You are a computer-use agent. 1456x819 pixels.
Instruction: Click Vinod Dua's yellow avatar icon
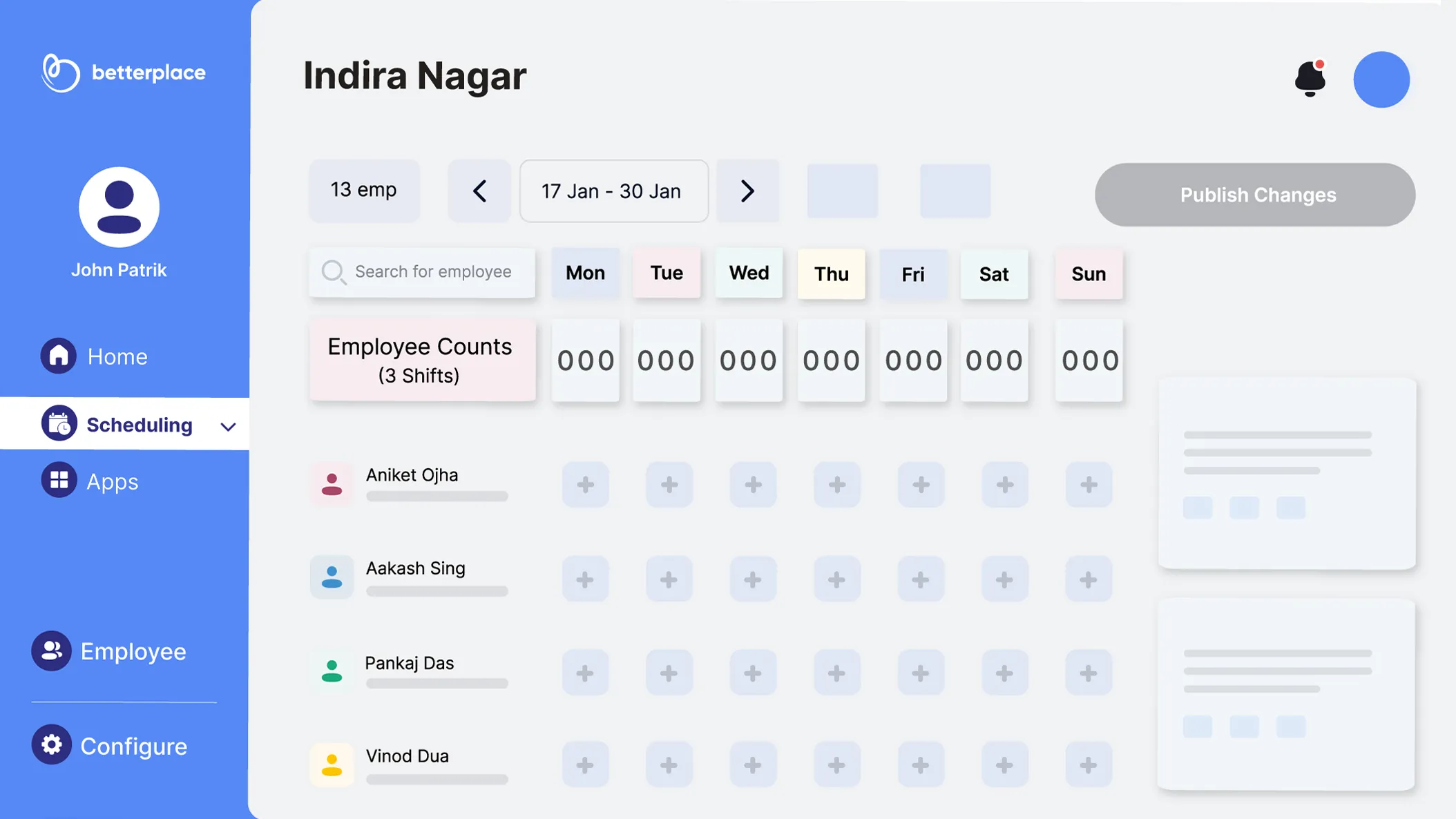[x=332, y=764]
